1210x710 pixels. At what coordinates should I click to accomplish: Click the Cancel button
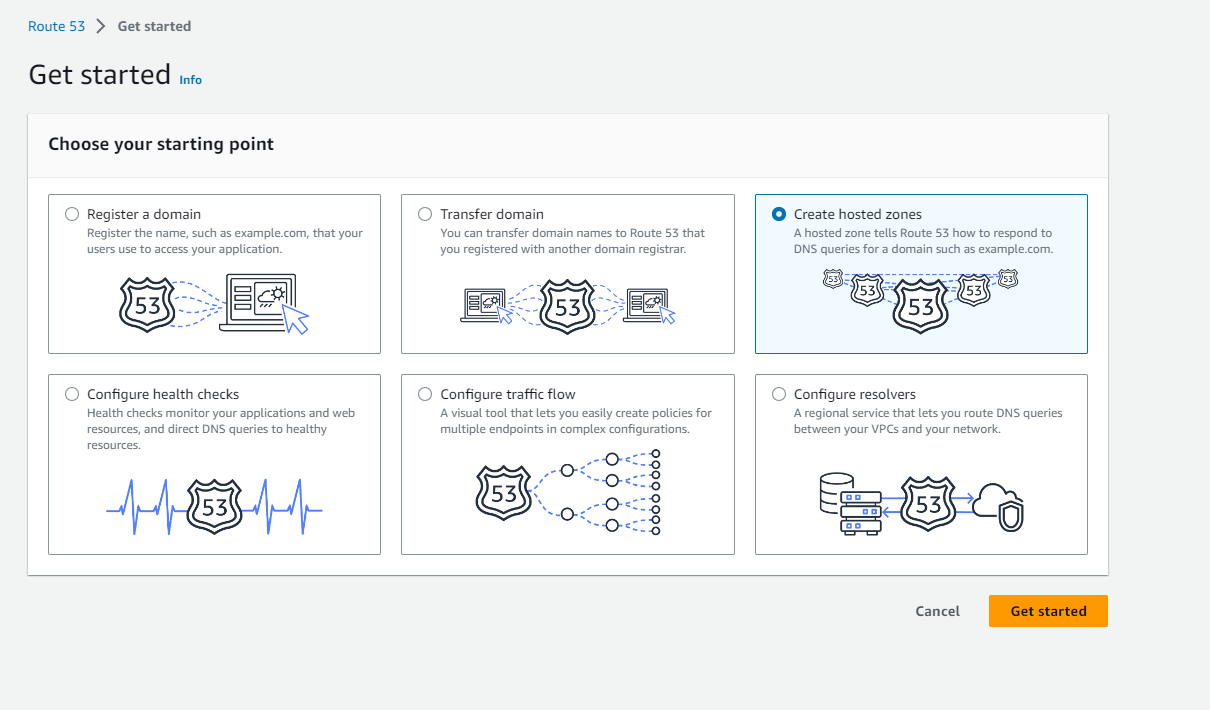click(x=937, y=611)
